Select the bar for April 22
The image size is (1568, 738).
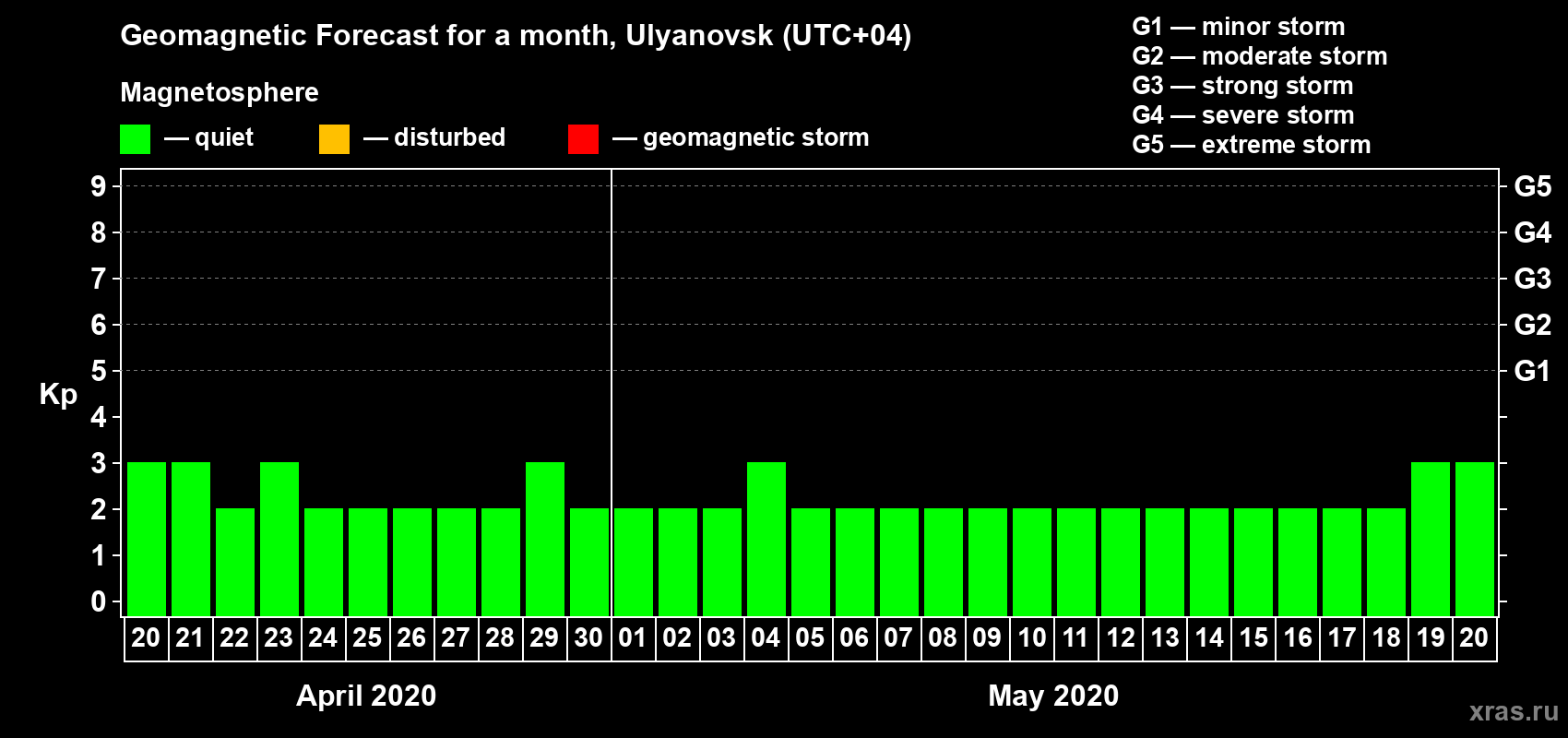click(x=235, y=562)
